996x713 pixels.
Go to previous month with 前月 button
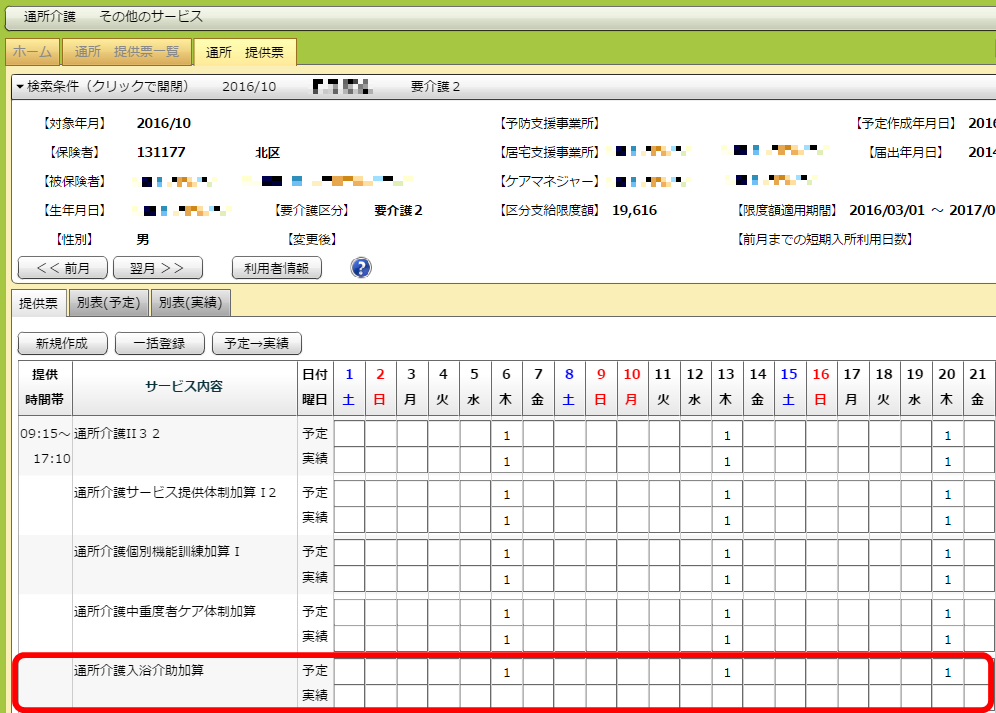(63, 268)
